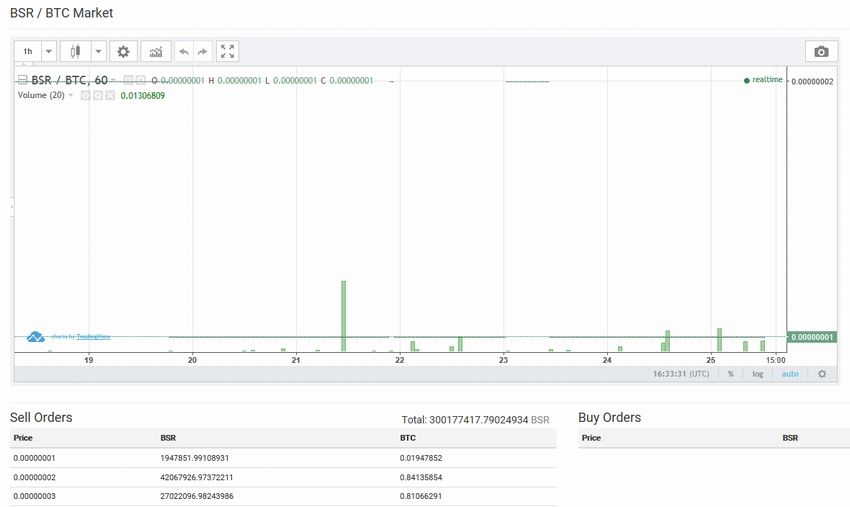
Task: Click the realtime status indicator
Action: (763, 80)
